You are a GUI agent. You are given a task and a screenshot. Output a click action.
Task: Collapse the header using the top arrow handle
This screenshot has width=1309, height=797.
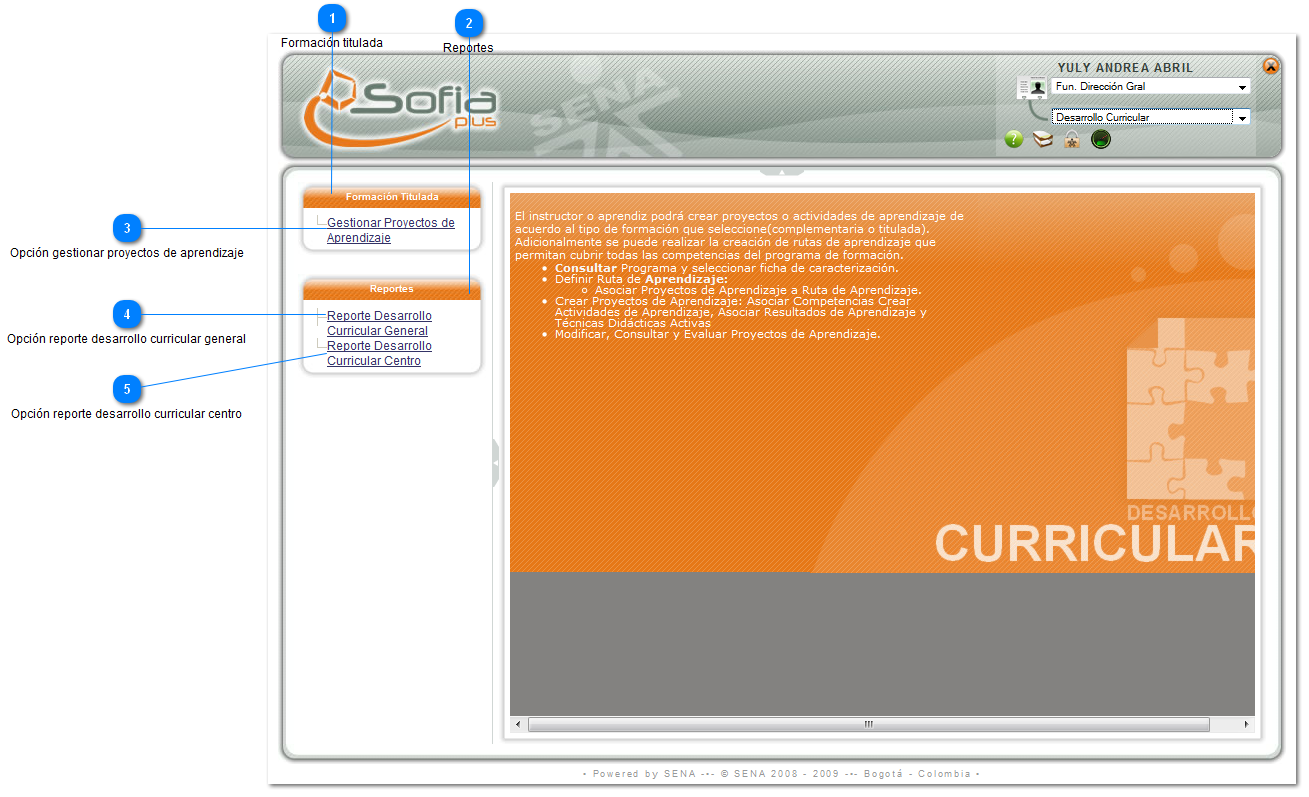tap(782, 171)
